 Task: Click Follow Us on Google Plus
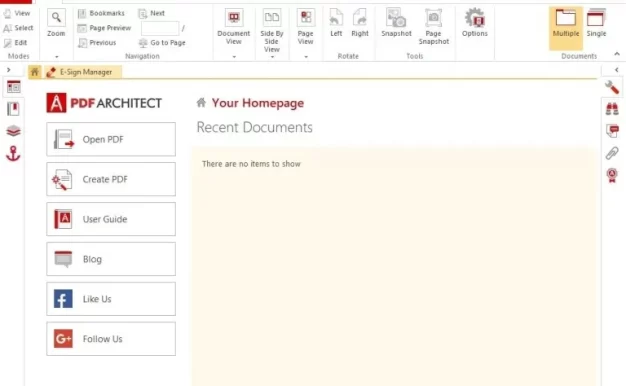111,339
